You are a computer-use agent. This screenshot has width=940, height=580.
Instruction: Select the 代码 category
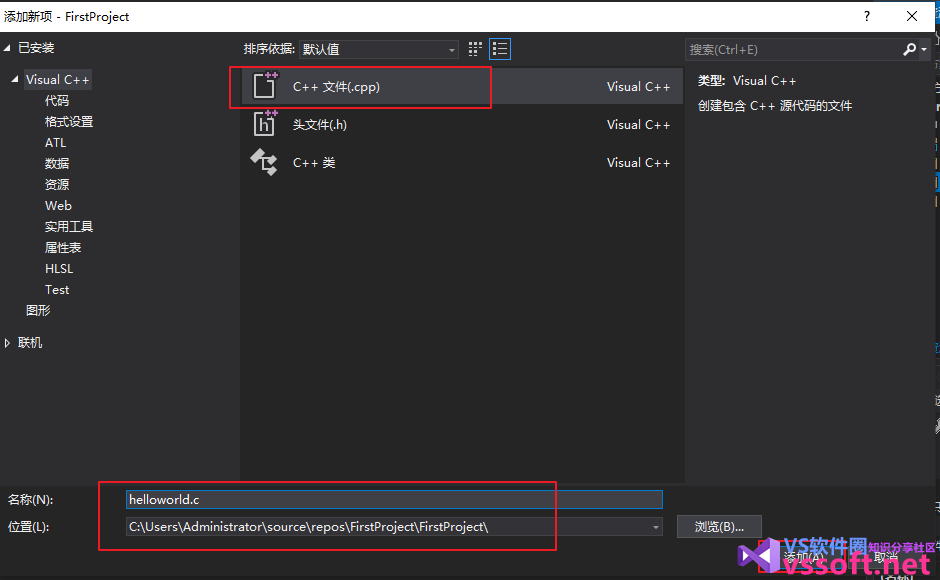[57, 101]
